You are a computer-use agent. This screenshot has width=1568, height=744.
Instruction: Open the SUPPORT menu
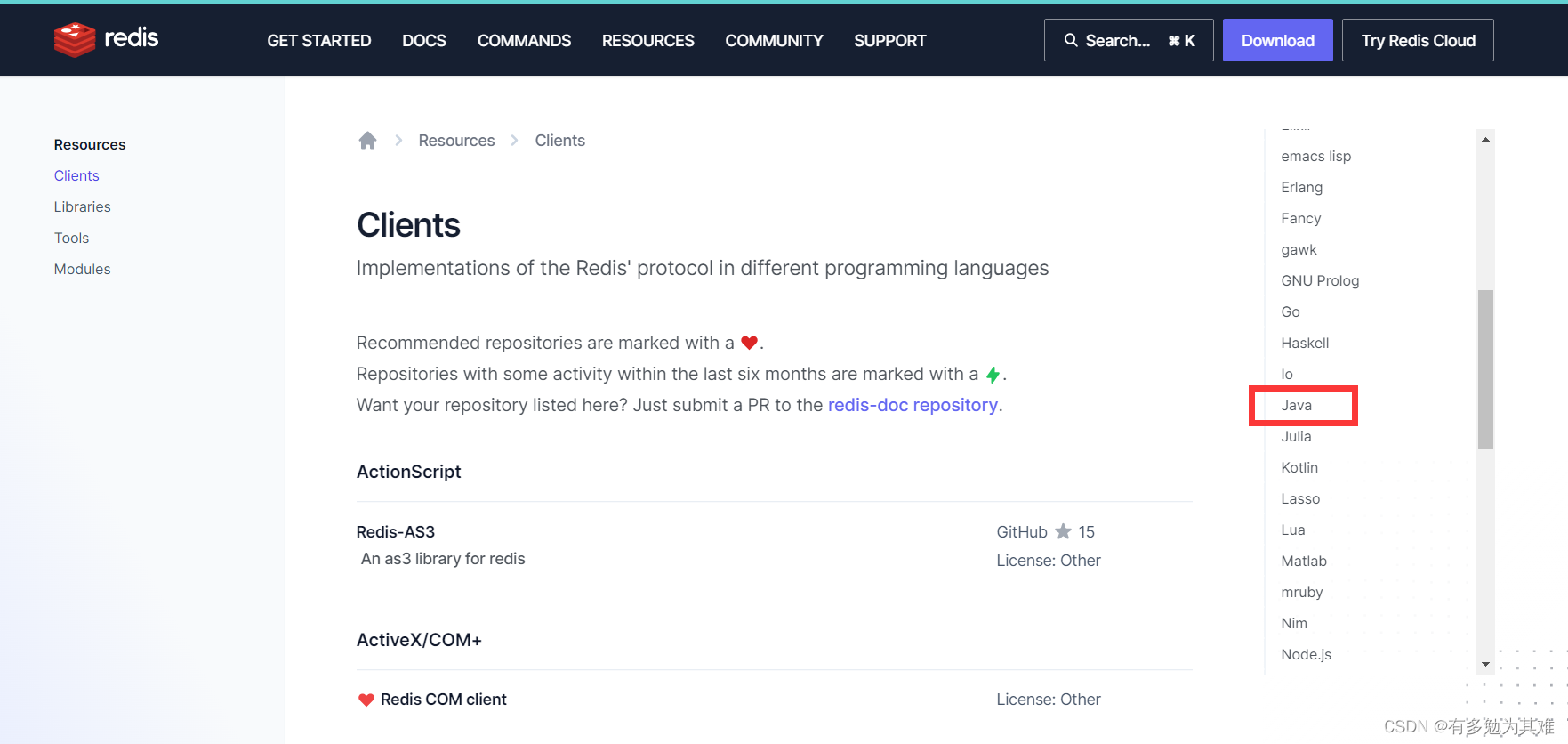pos(890,41)
